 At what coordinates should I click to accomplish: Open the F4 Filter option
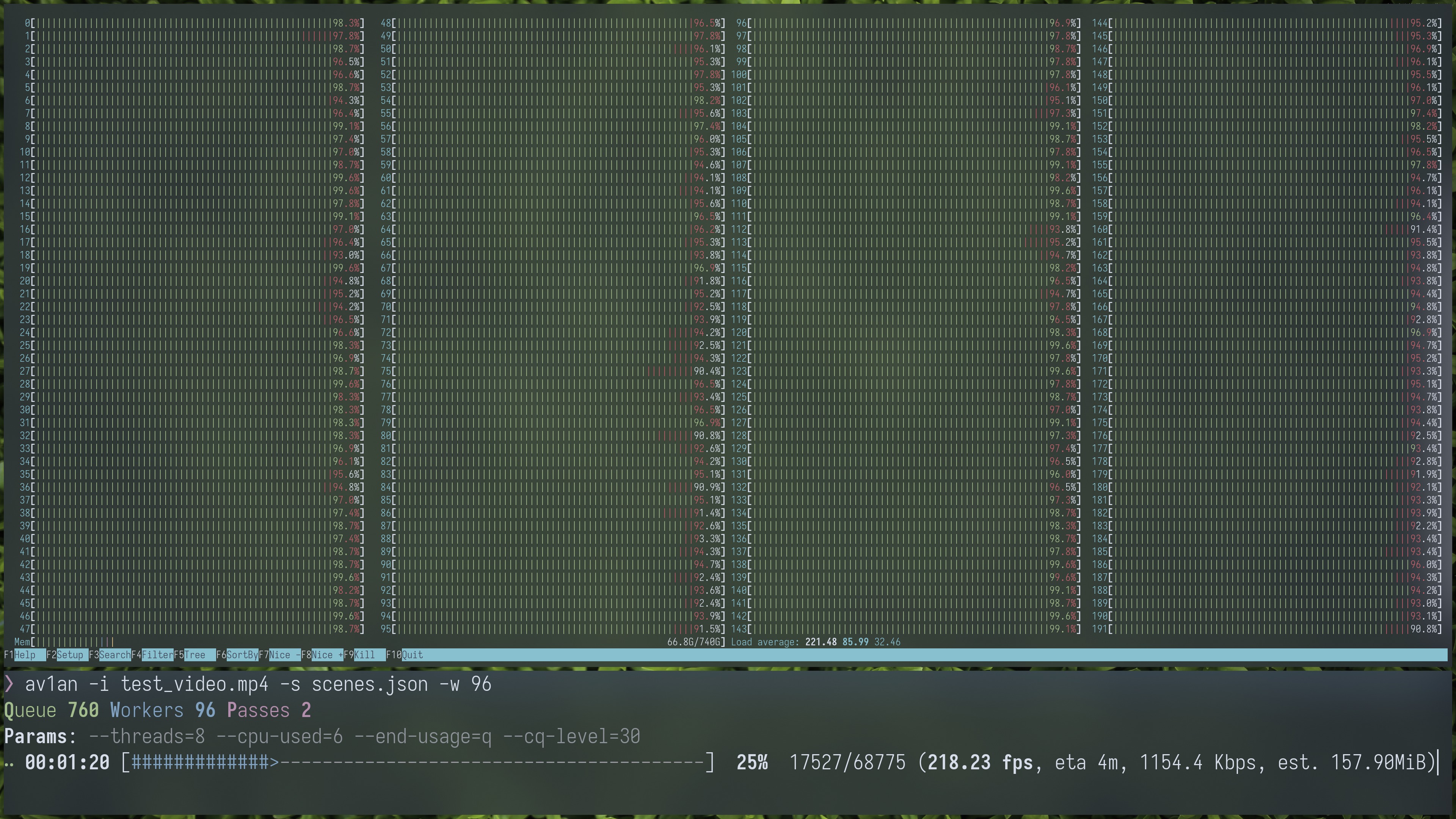pyautogui.click(x=152, y=654)
